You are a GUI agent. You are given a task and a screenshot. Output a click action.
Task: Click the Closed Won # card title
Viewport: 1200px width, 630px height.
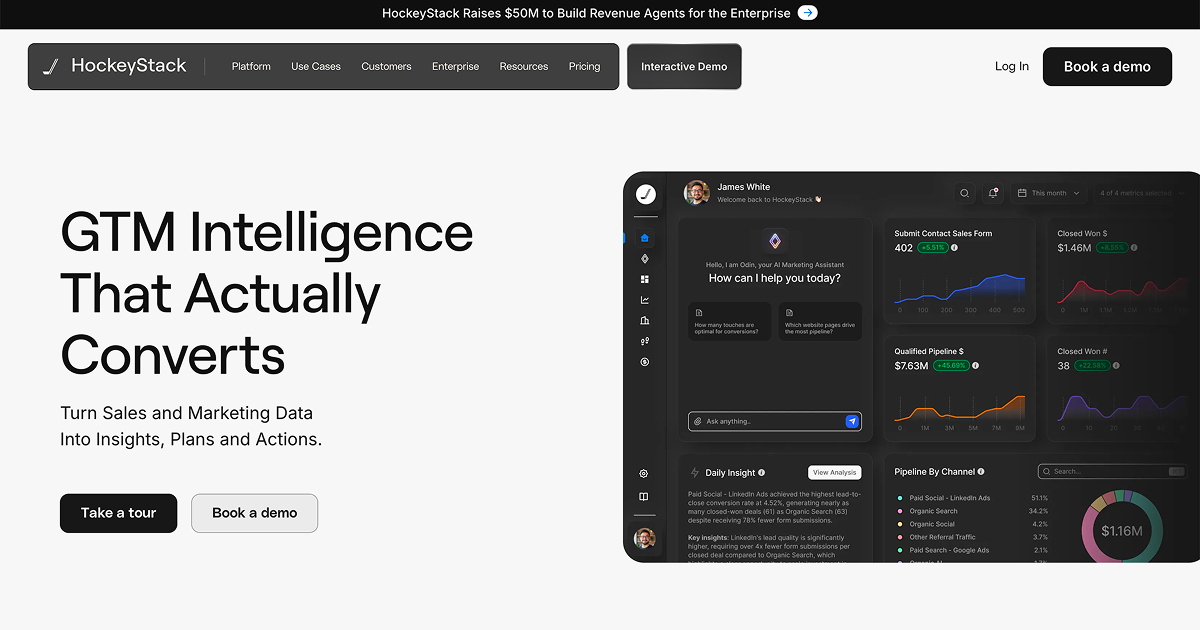tap(1082, 351)
